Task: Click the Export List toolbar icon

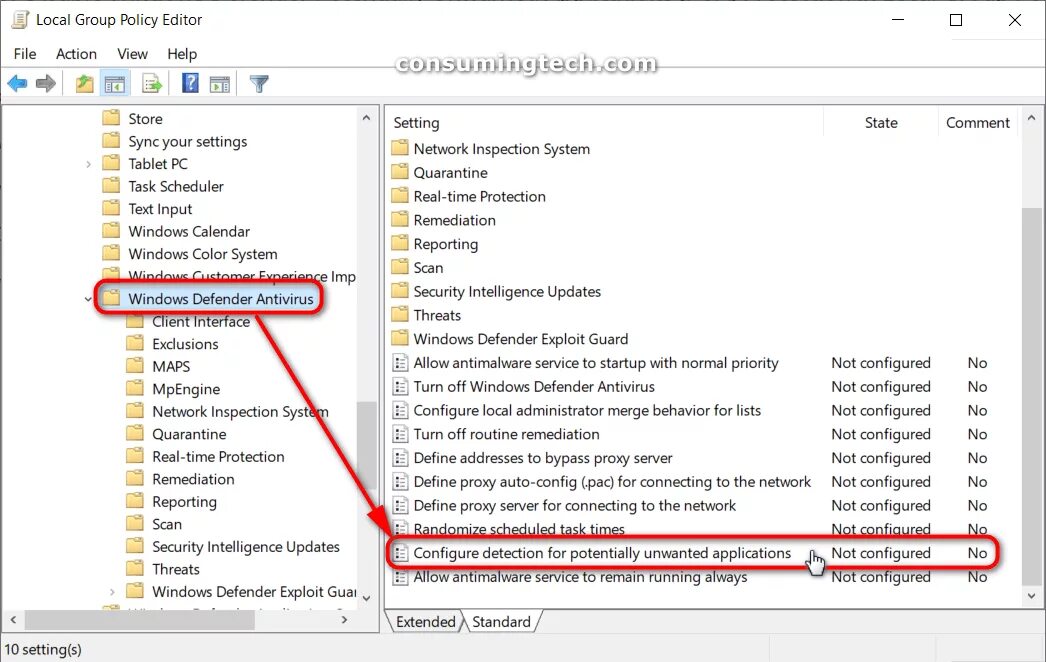Action: pos(152,84)
